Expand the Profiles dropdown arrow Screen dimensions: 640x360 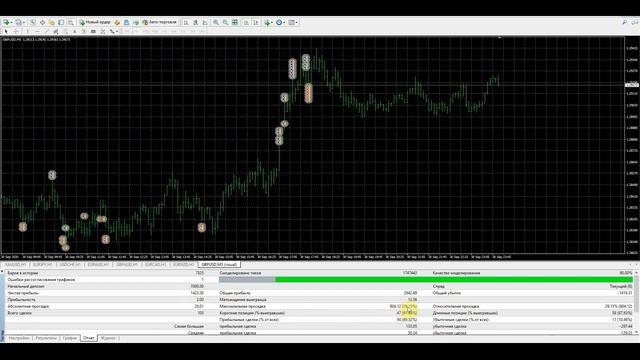[24, 22]
